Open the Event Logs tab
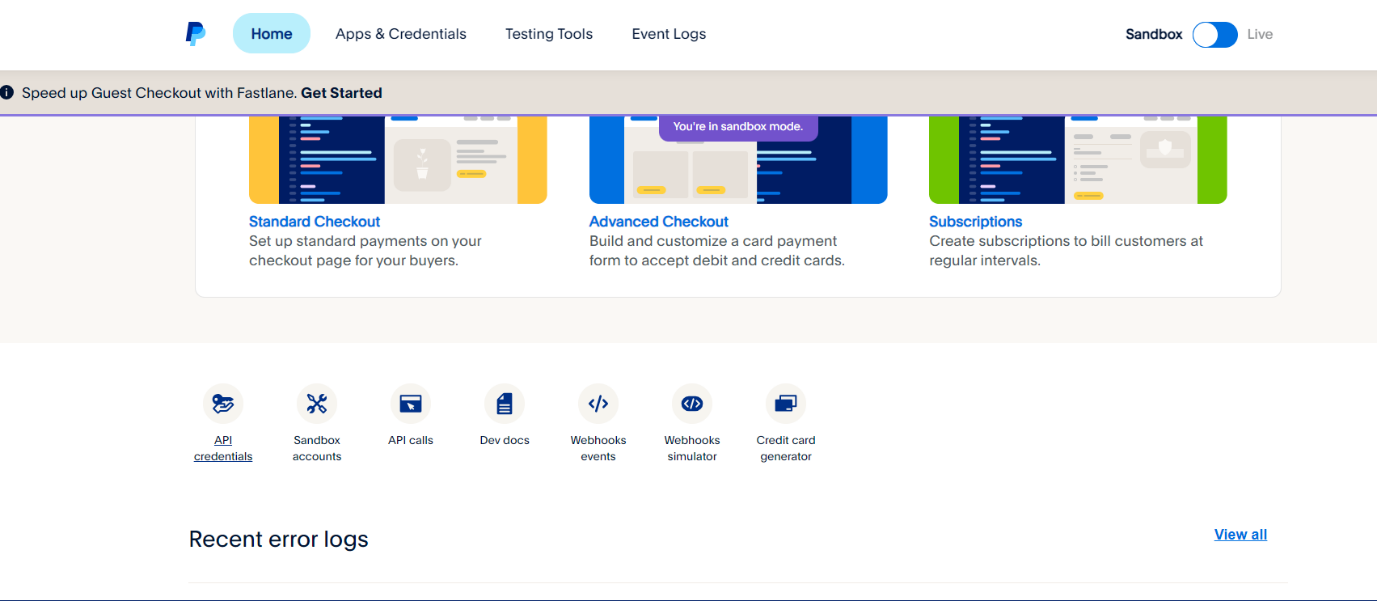 point(669,34)
